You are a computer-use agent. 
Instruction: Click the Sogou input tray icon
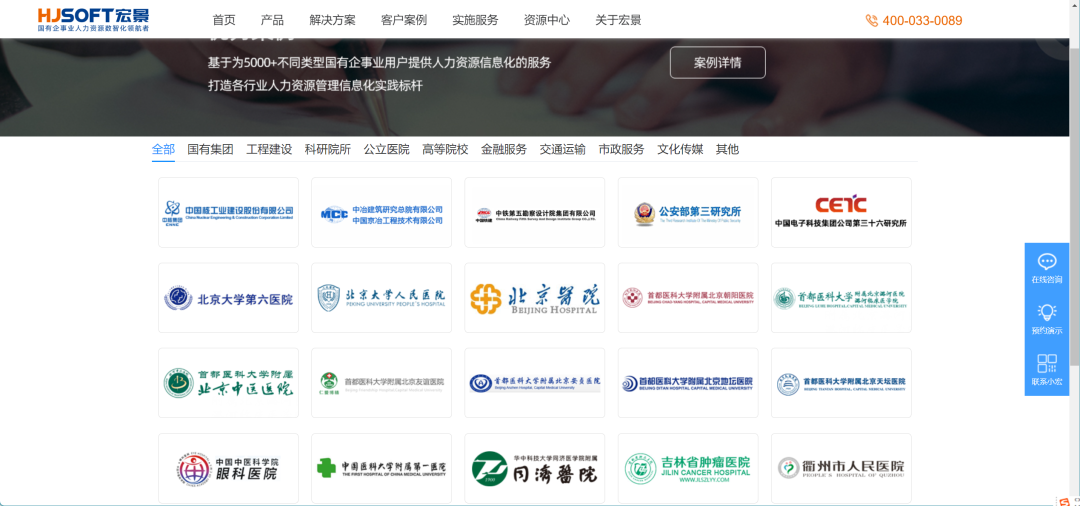point(1064,500)
